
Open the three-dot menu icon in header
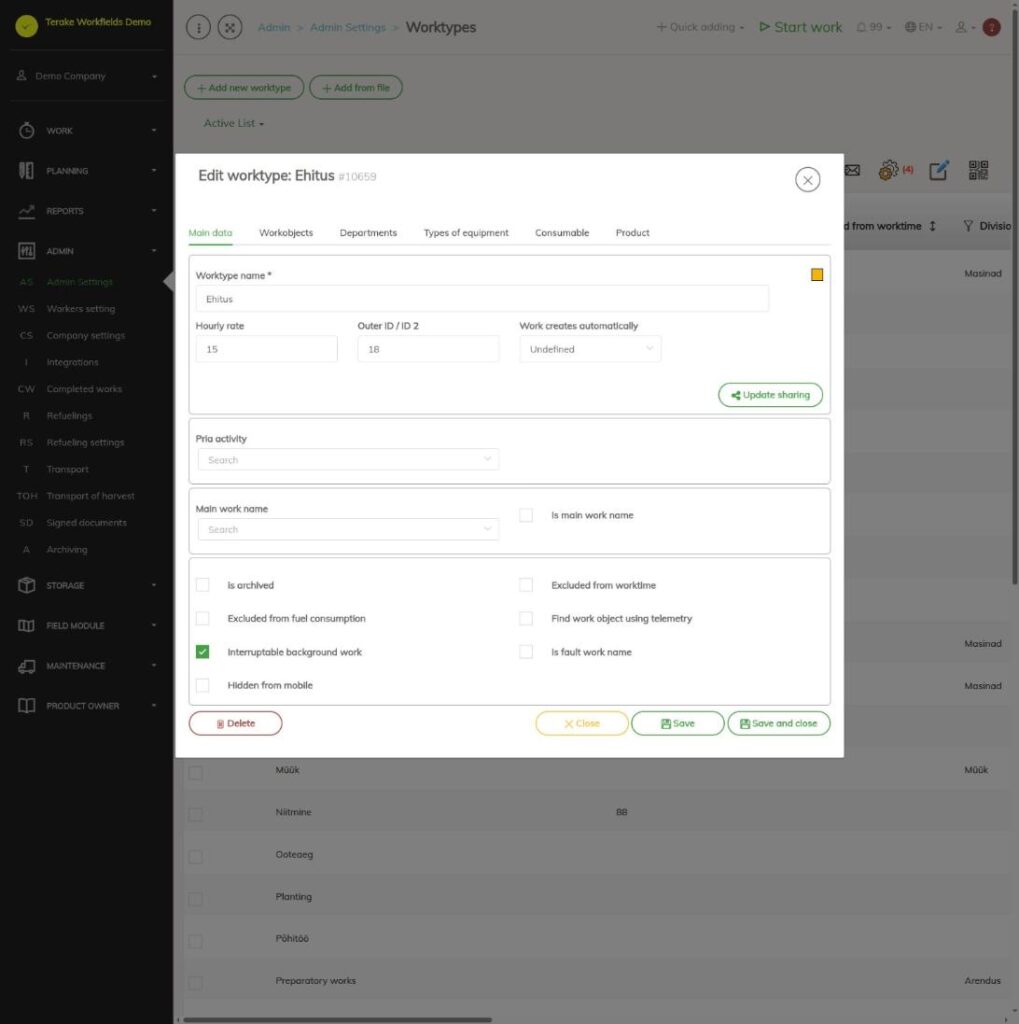pos(199,27)
